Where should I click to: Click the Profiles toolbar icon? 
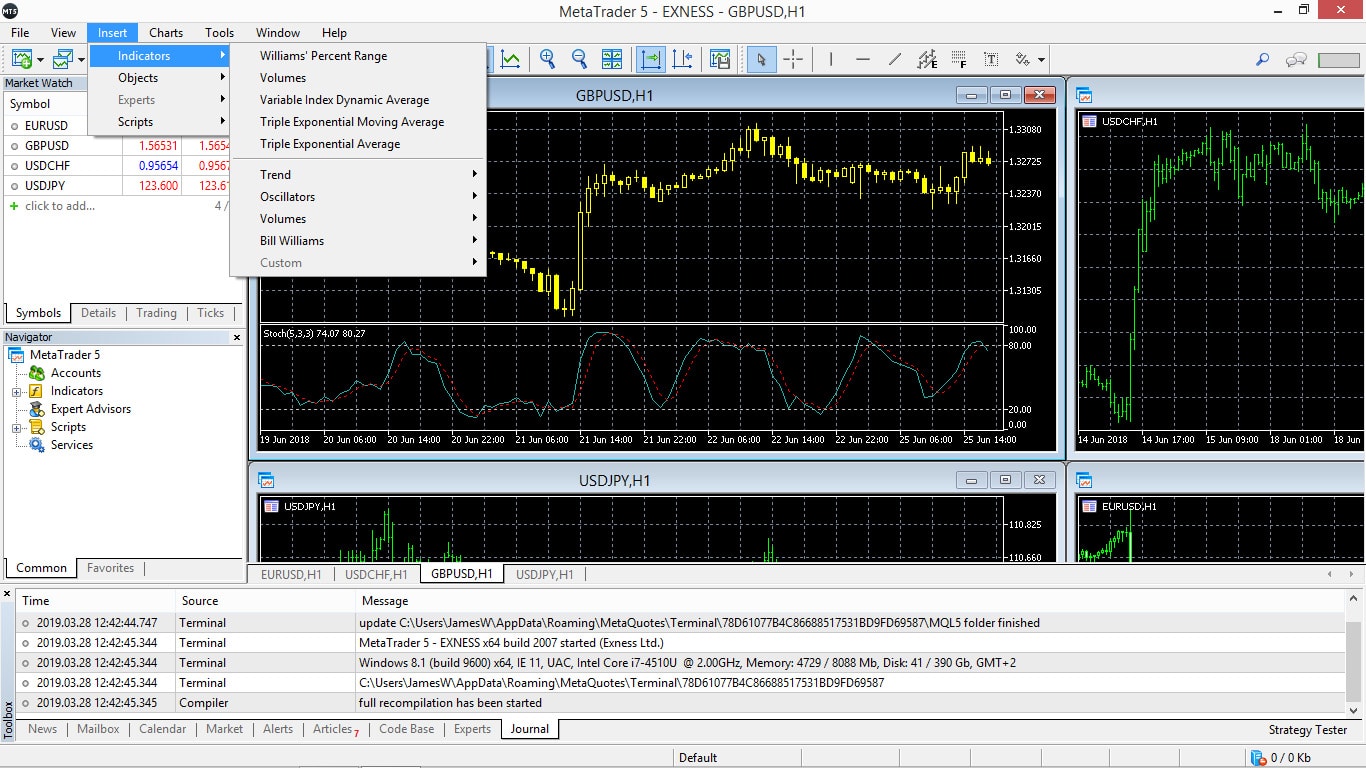click(63, 59)
